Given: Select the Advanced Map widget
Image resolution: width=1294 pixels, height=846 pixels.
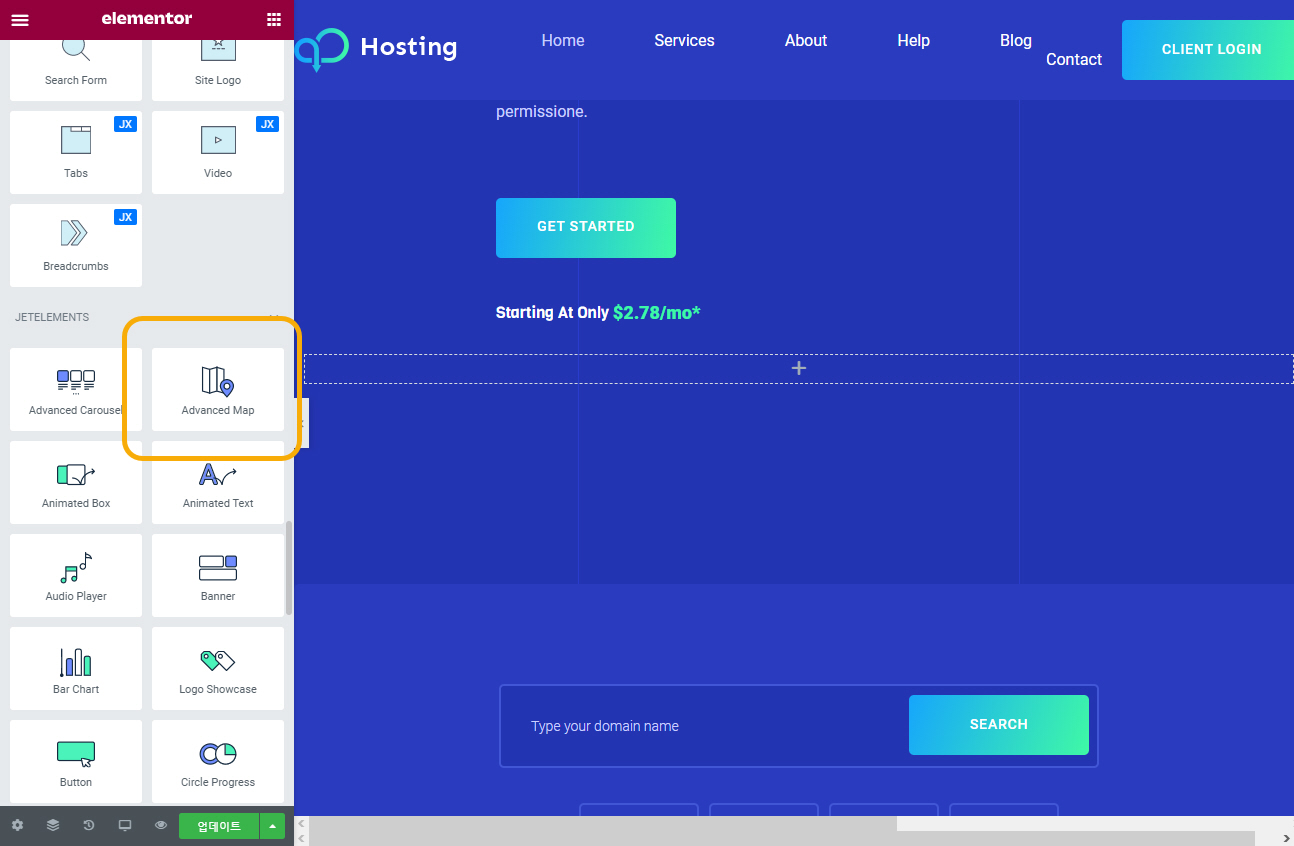Looking at the screenshot, I should click(x=217, y=389).
